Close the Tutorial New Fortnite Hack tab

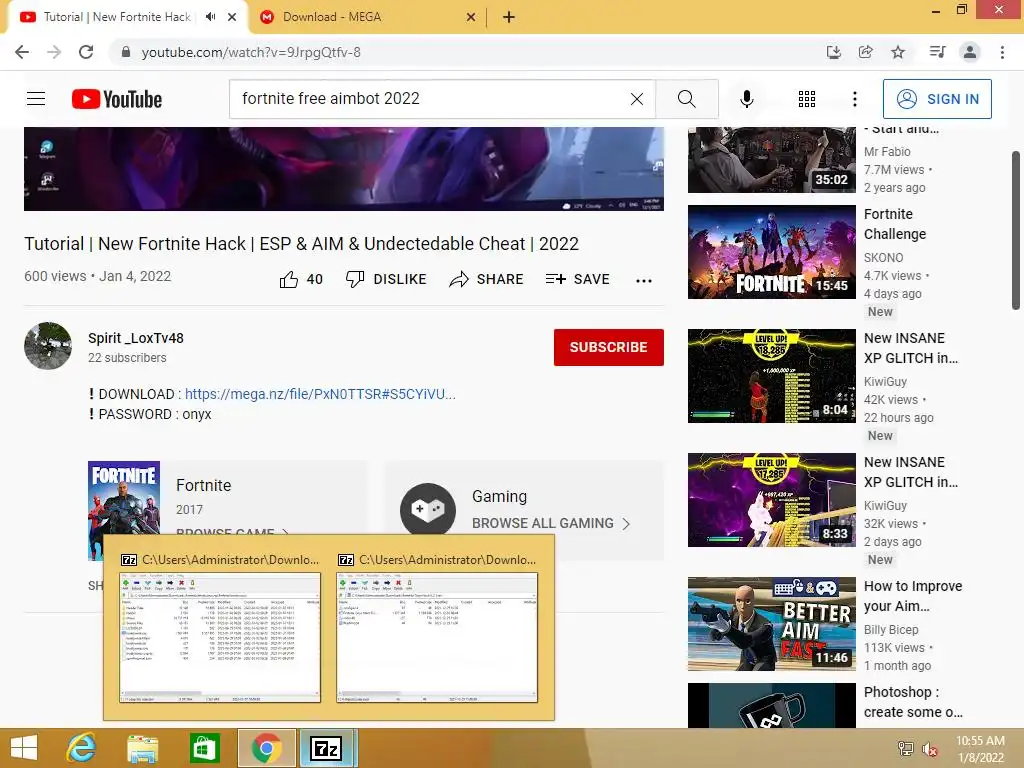coord(232,17)
